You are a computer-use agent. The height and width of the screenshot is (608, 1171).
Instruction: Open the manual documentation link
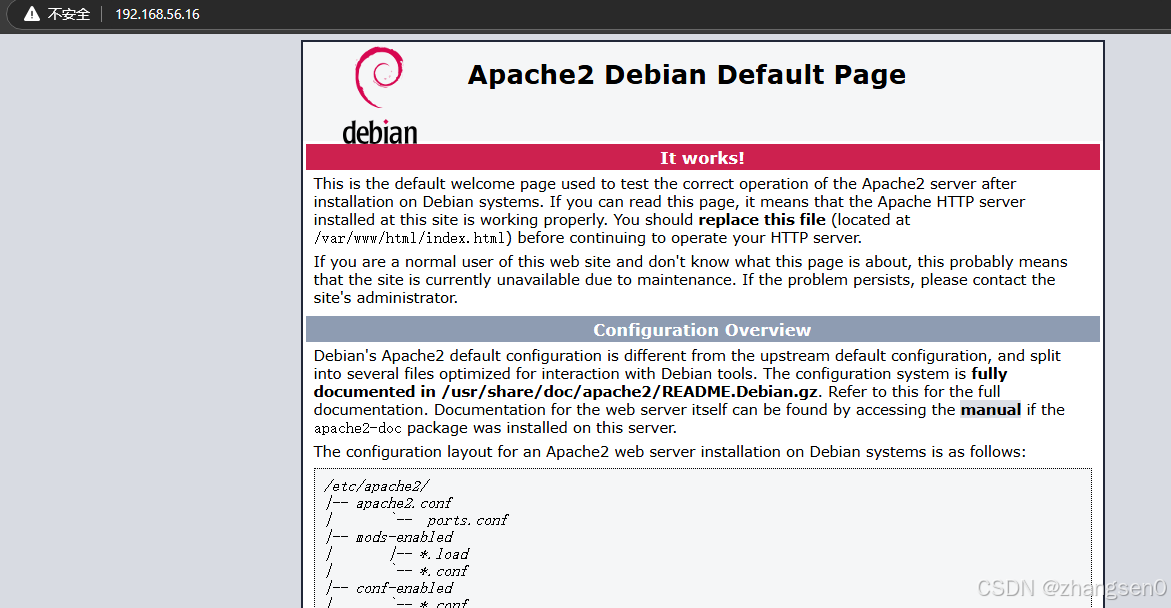[990, 409]
